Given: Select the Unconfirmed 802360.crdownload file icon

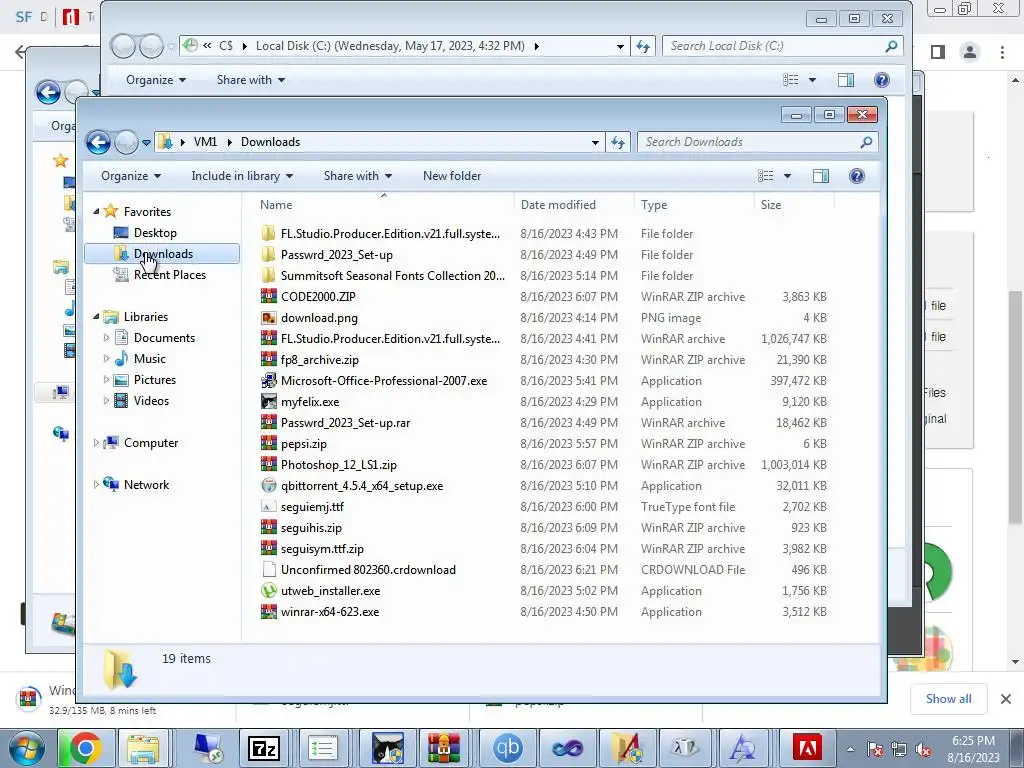Looking at the screenshot, I should pyautogui.click(x=268, y=570).
